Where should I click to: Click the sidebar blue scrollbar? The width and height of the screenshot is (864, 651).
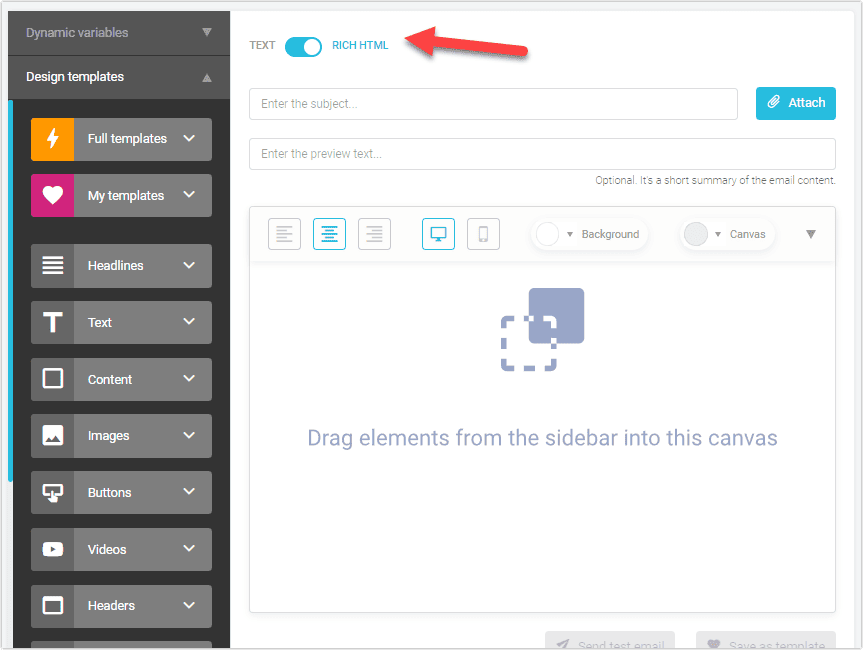point(10,291)
